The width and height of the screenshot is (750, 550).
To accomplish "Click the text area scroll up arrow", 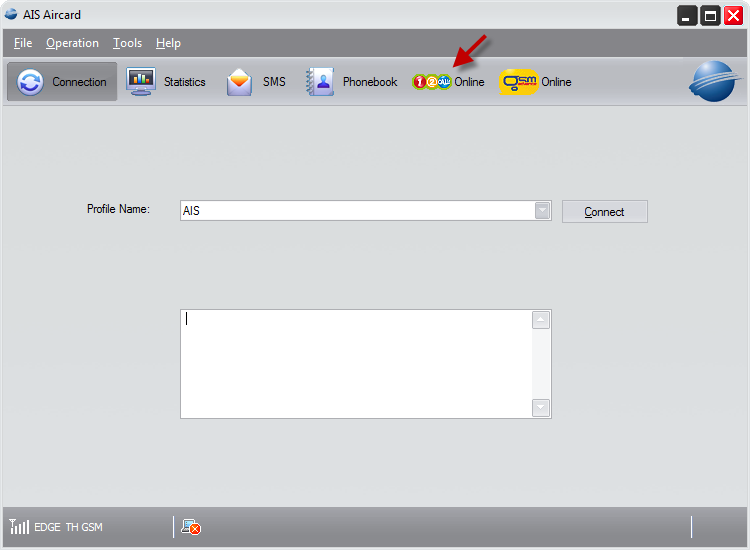I will (540, 320).
